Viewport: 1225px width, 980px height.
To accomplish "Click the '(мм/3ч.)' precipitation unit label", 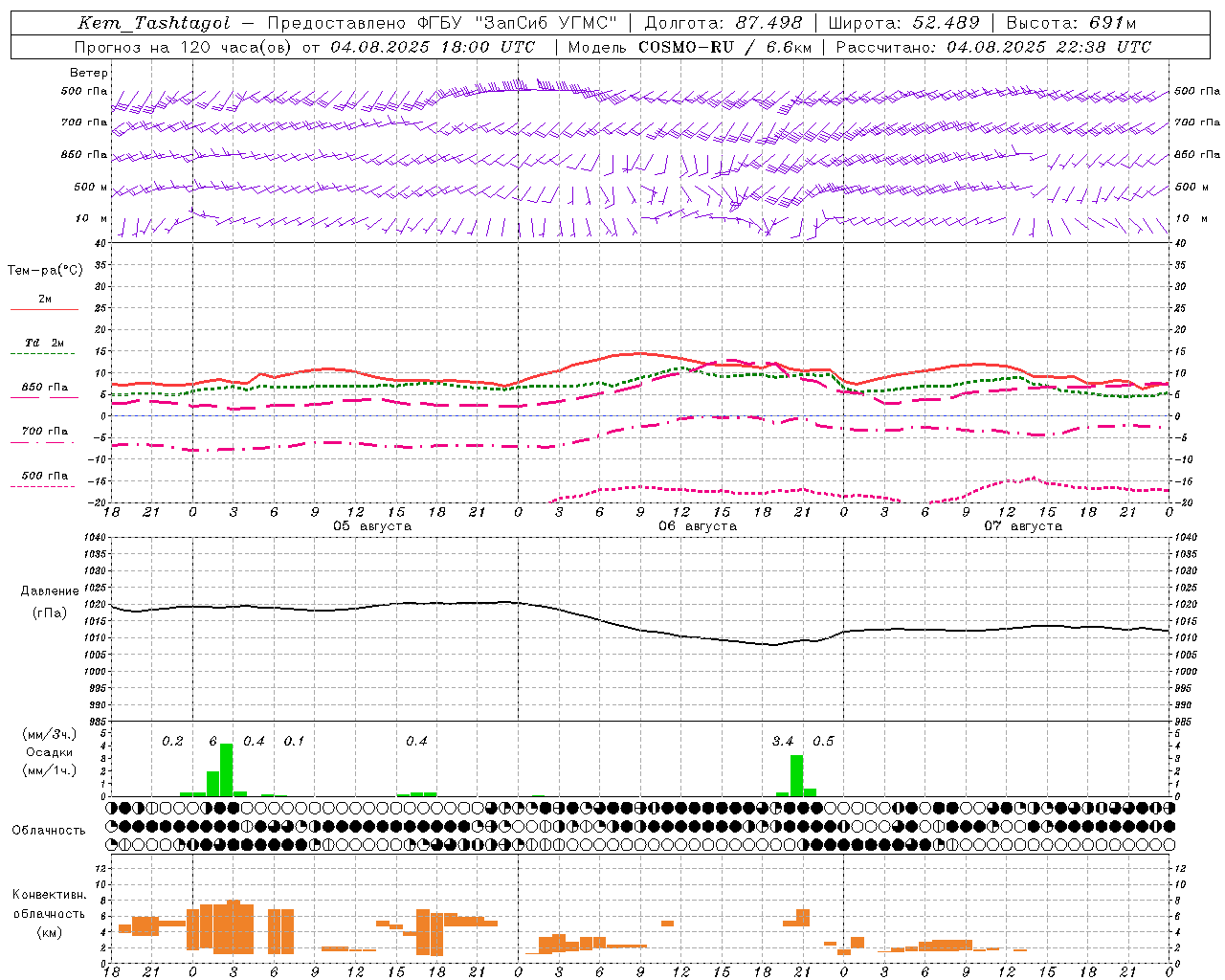I will pyautogui.click(x=50, y=734).
